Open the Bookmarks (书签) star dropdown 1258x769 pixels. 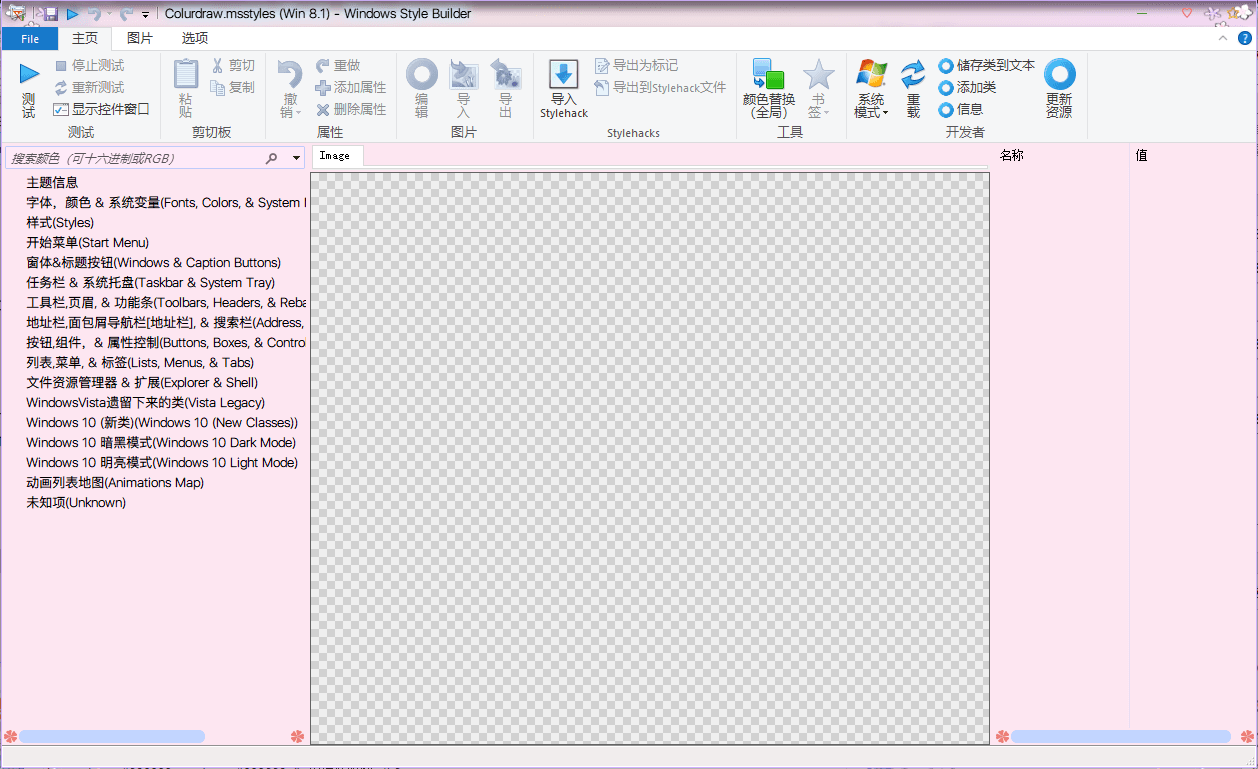(819, 88)
